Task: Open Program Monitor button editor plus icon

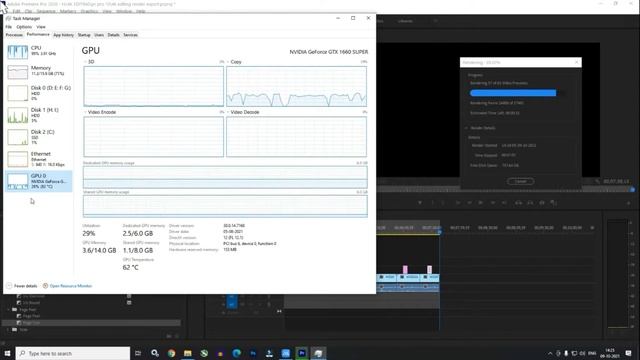Action: [x=629, y=203]
